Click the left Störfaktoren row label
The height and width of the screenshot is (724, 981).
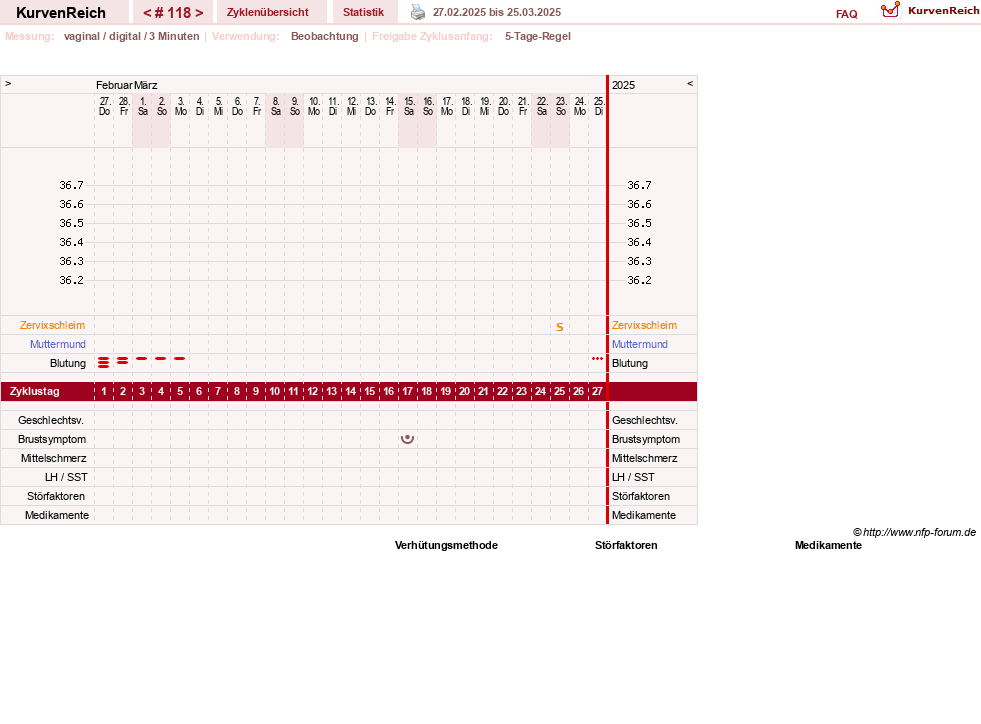(56, 496)
